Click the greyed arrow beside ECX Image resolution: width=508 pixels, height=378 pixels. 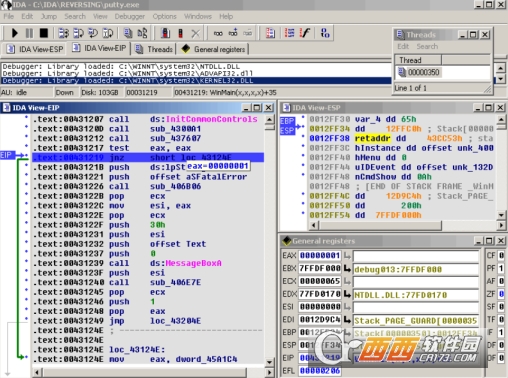(347, 281)
